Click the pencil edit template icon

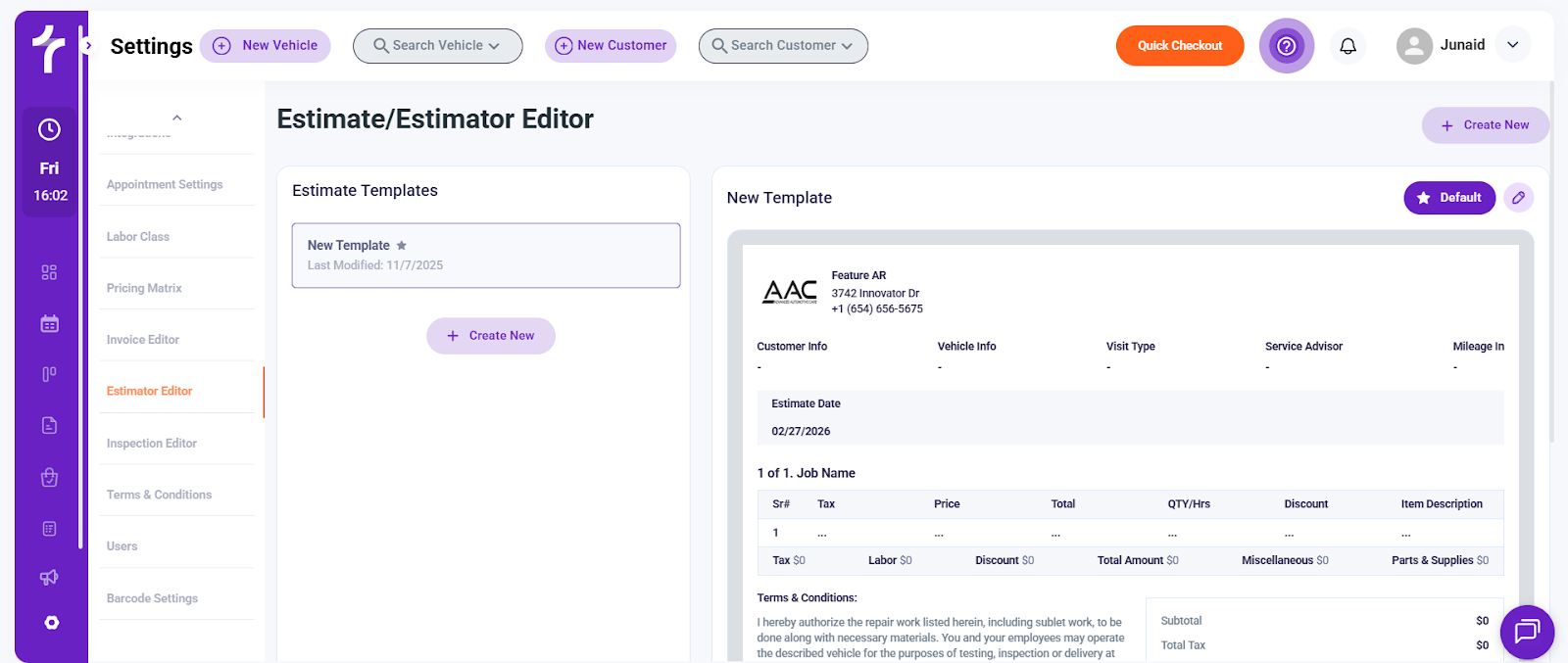pyautogui.click(x=1518, y=198)
